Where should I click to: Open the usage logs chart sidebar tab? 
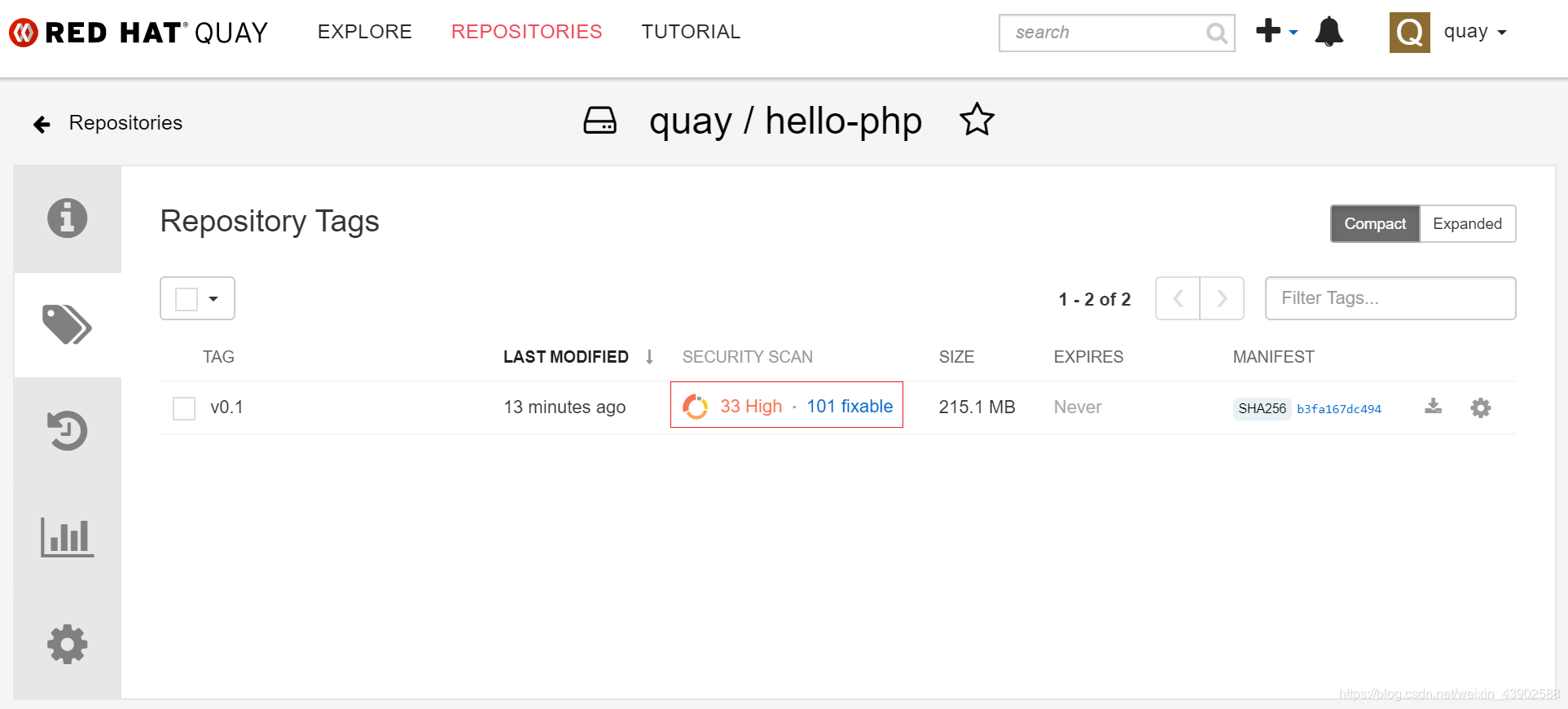click(x=68, y=538)
